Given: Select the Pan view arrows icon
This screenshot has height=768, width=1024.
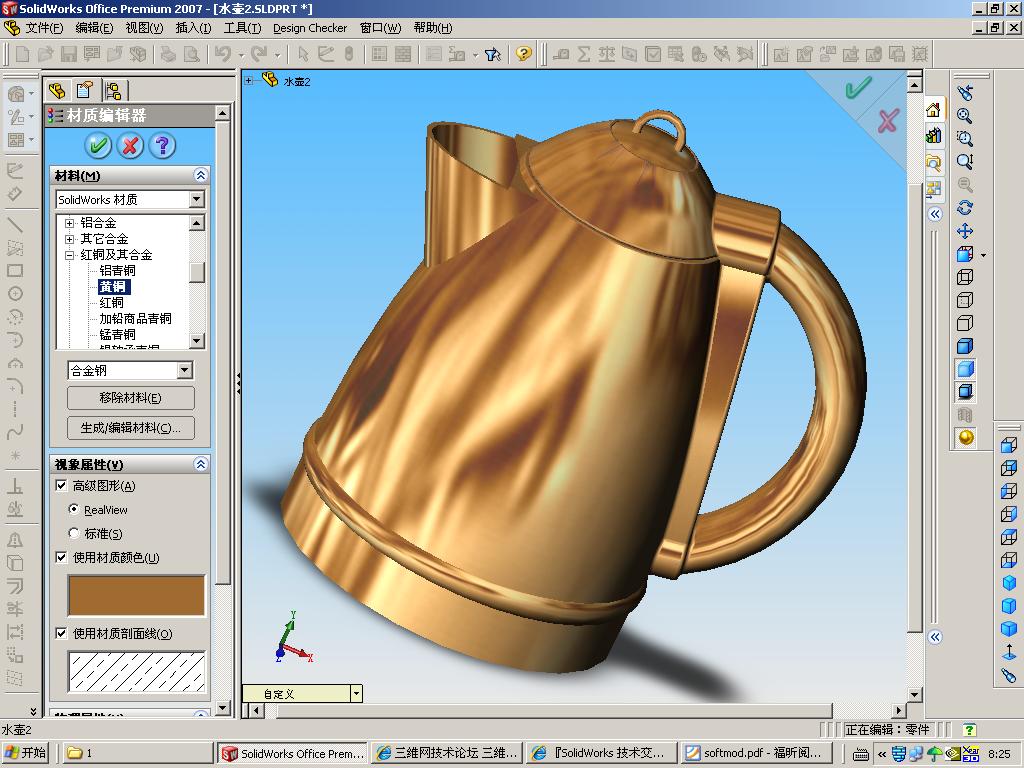Looking at the screenshot, I should click(965, 231).
